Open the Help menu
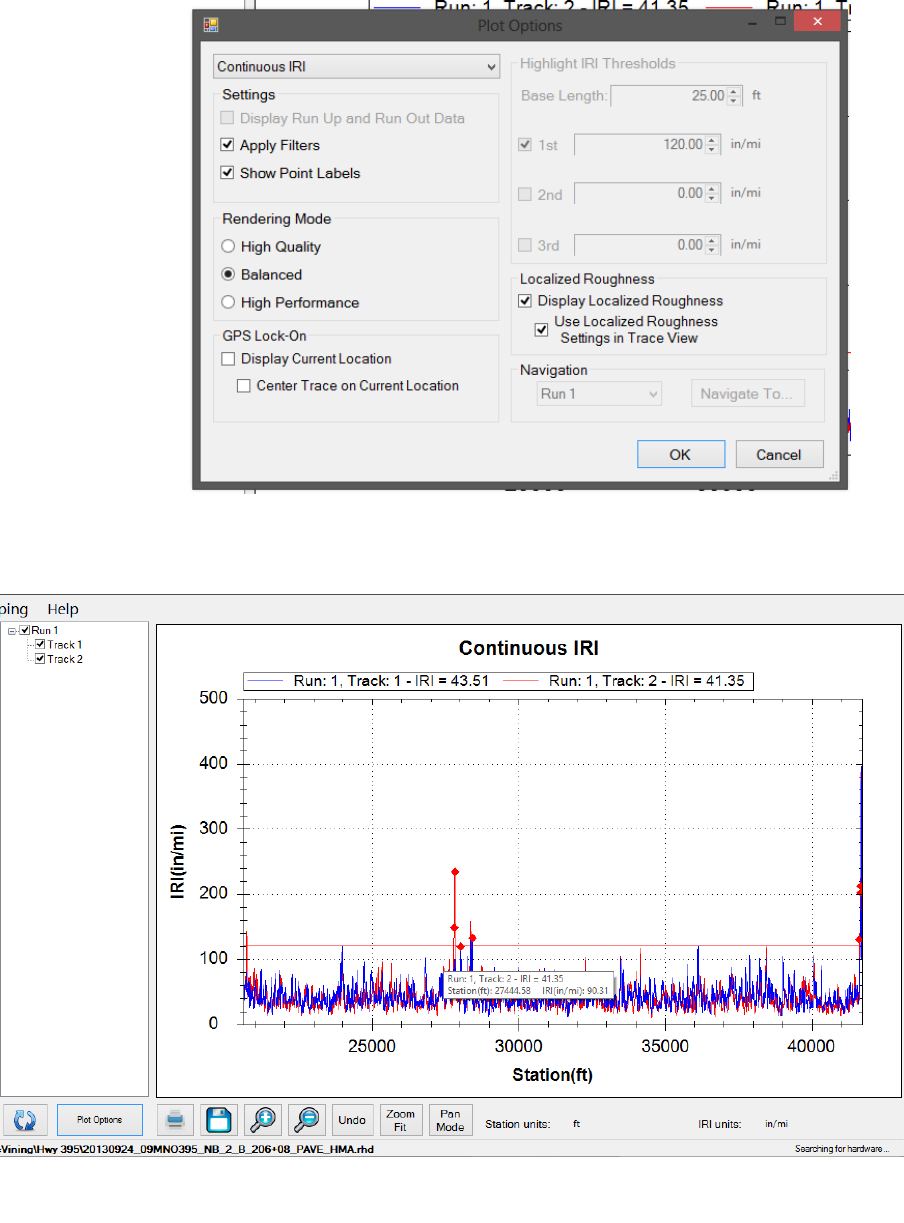This screenshot has height=1223, width=904. coord(63,609)
